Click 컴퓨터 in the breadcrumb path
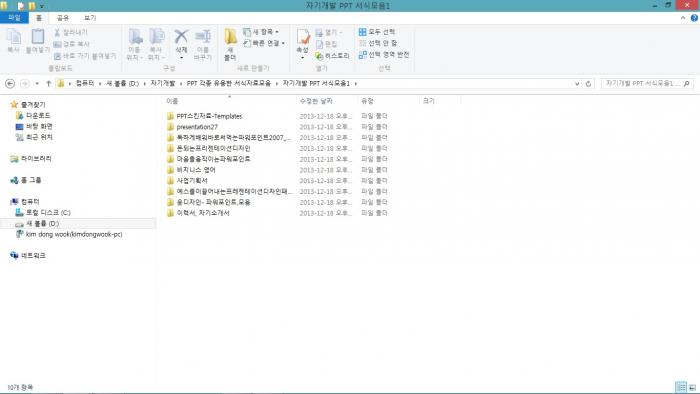This screenshot has height=394, width=700. click(85, 83)
